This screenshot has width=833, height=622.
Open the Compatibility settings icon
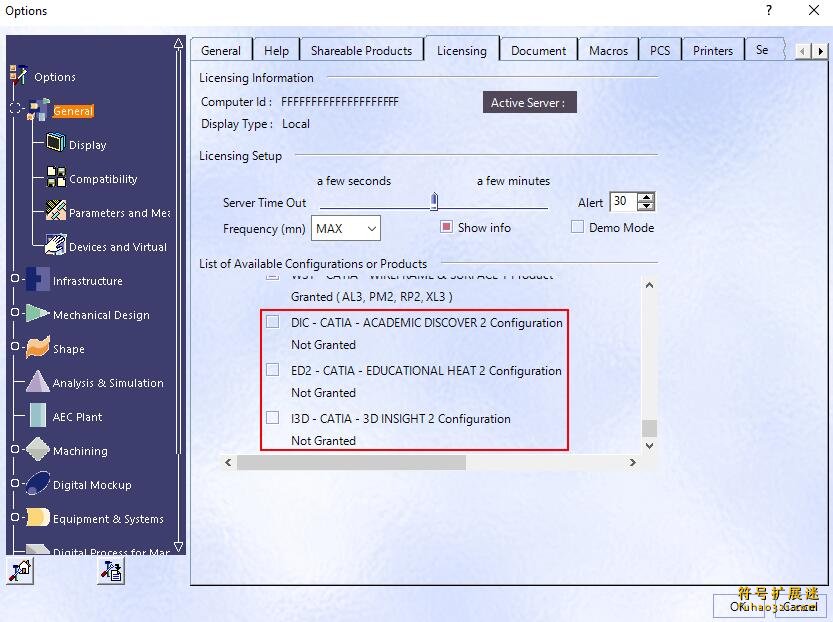[x=56, y=177]
